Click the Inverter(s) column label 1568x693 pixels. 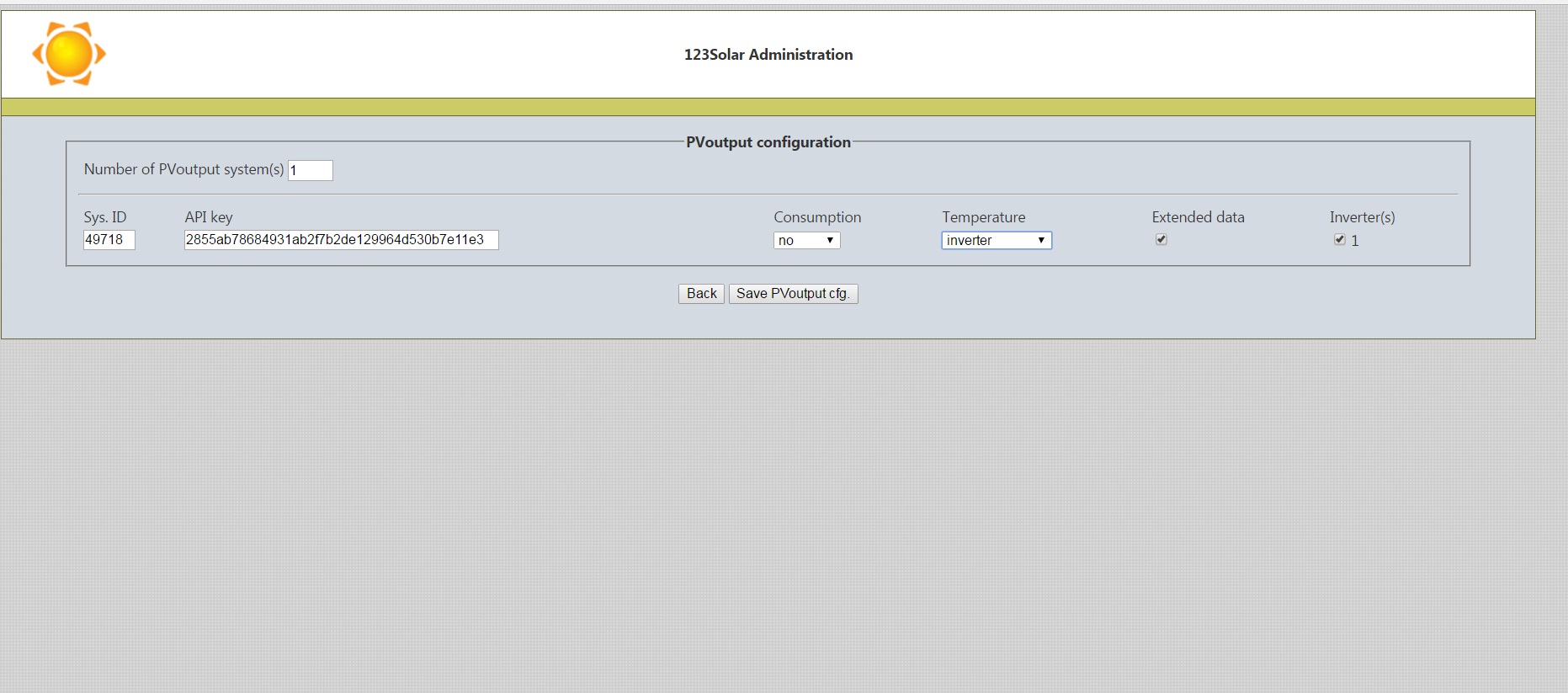pos(1363,217)
